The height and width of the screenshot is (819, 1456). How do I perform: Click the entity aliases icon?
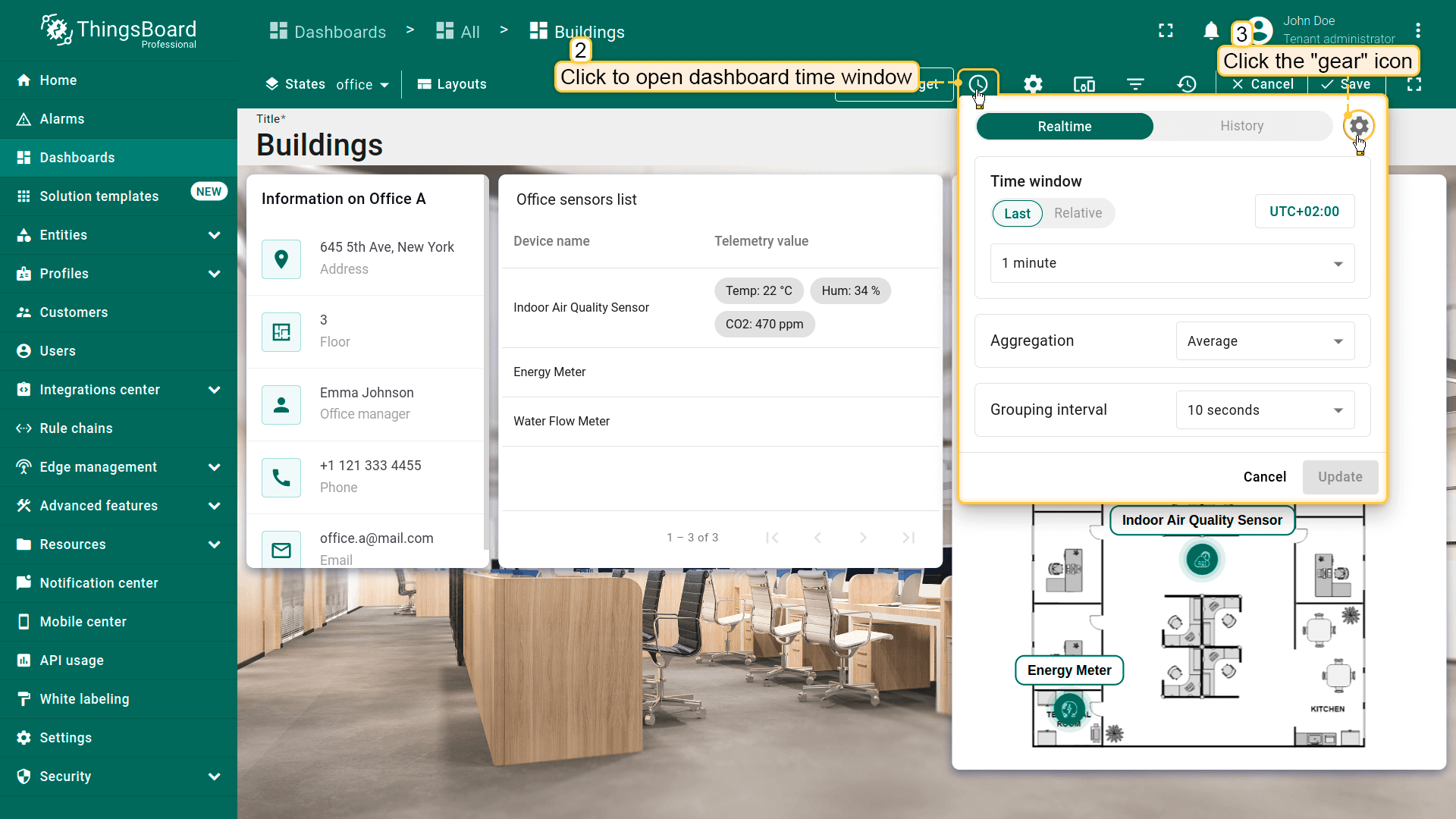(1084, 84)
